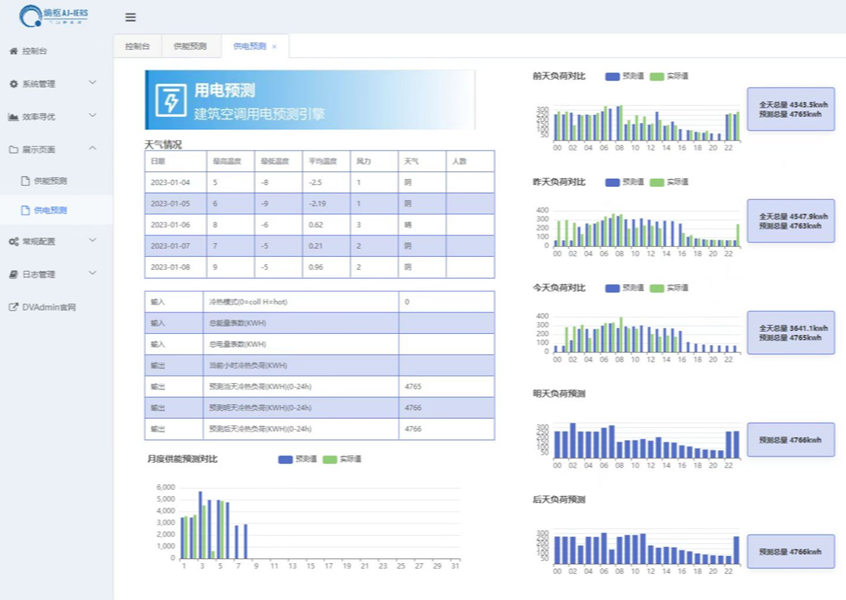Click the 效率寻优 chart icon

click(13, 117)
